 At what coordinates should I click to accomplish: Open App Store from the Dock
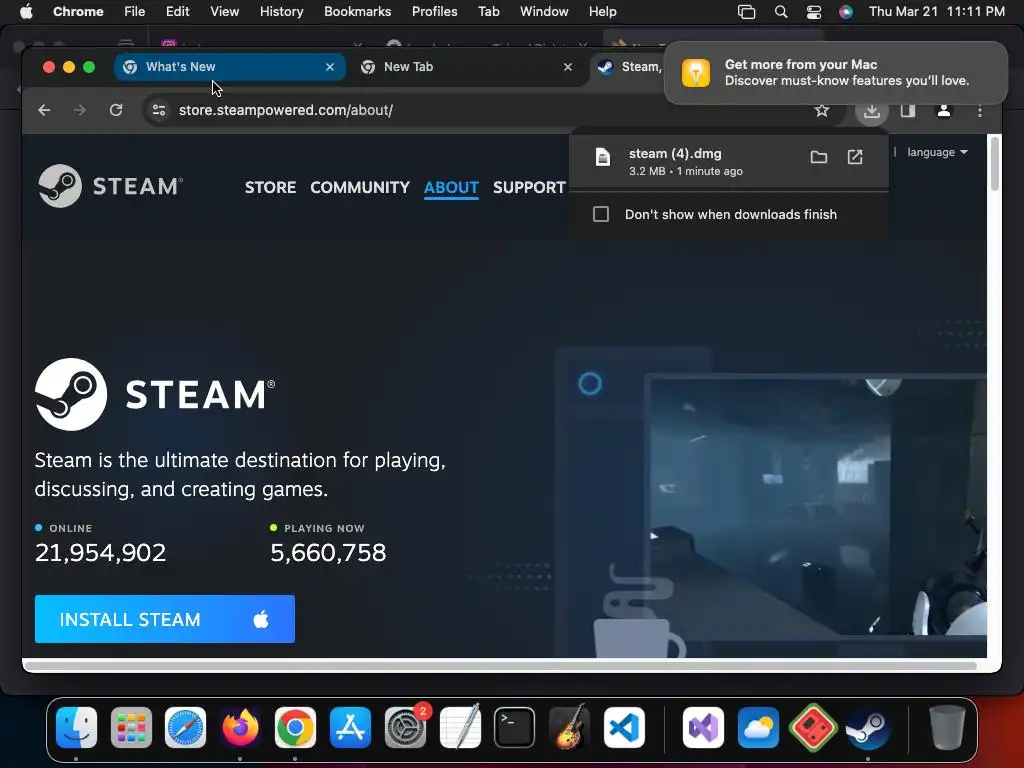pos(350,728)
